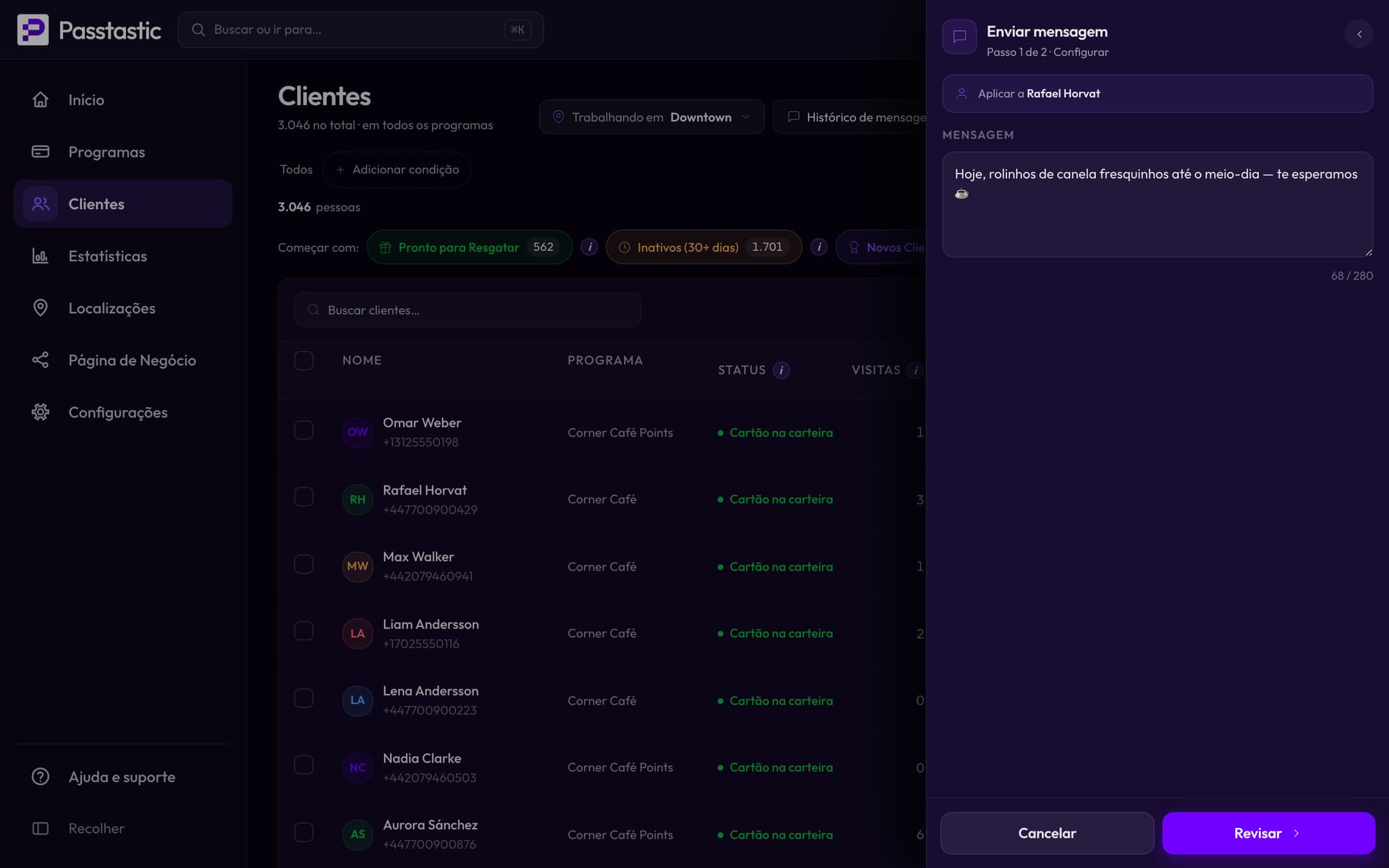
Task: Click the Cancelar button
Action: 1047,833
